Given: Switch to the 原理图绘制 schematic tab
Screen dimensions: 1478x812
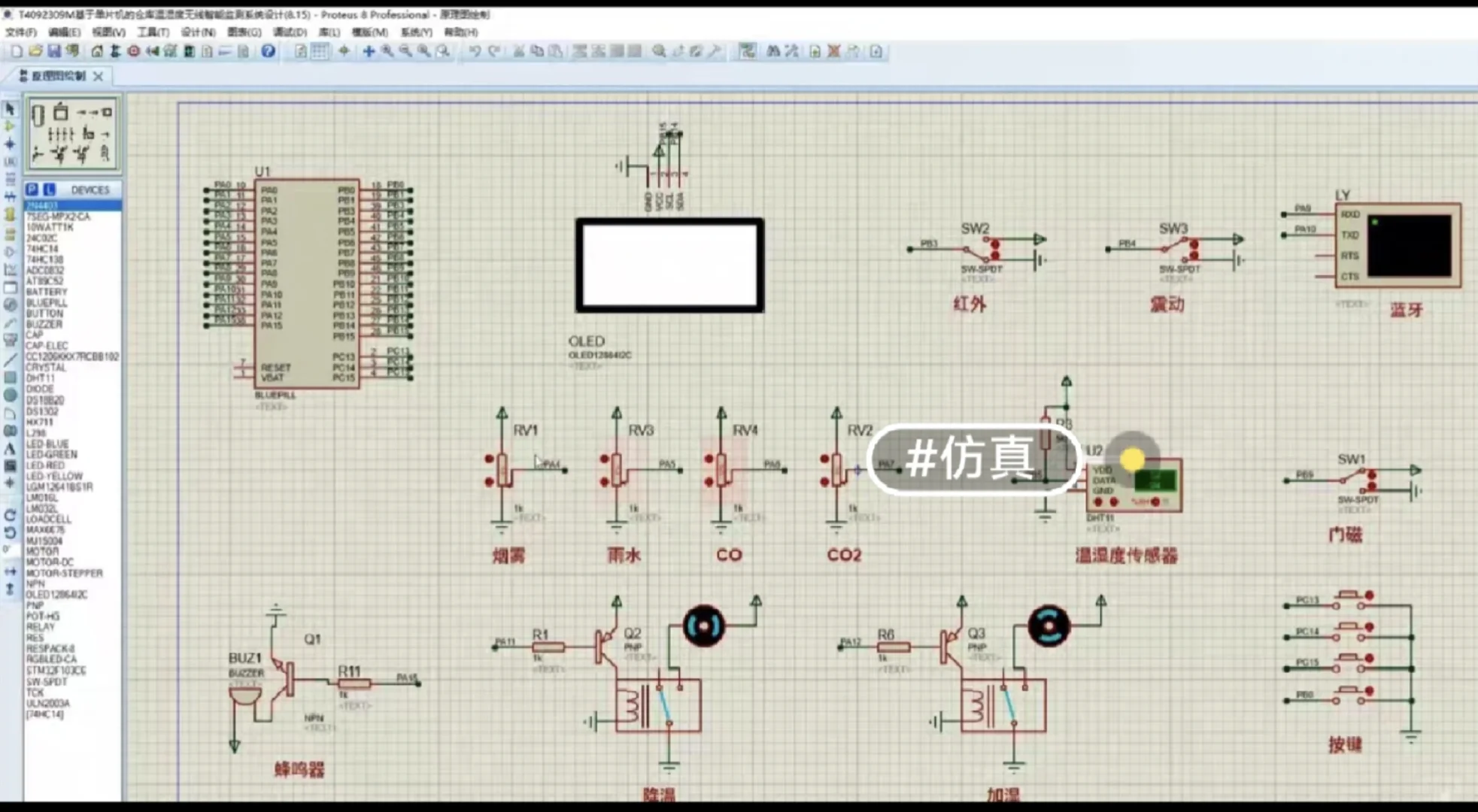Looking at the screenshot, I should (57, 76).
